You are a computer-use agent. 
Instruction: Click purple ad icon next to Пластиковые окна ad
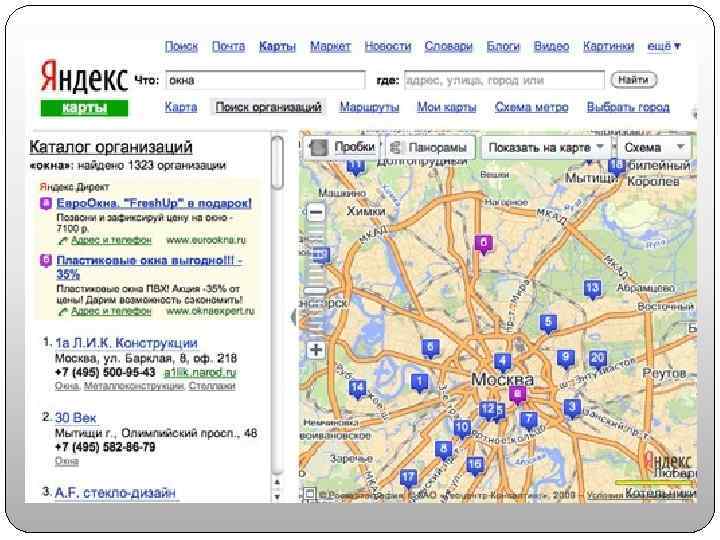[45, 261]
